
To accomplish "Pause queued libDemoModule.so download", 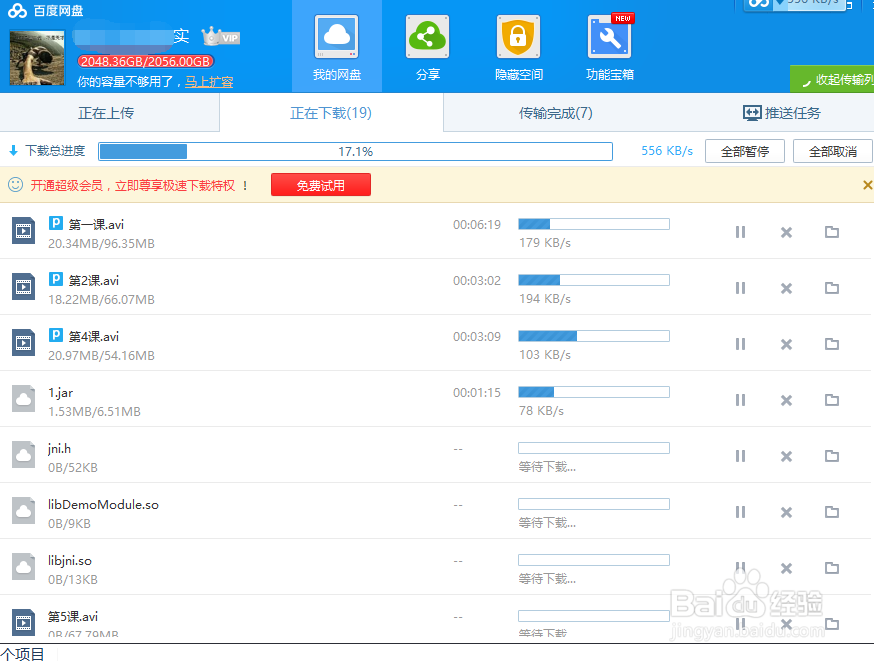I will tap(740, 512).
